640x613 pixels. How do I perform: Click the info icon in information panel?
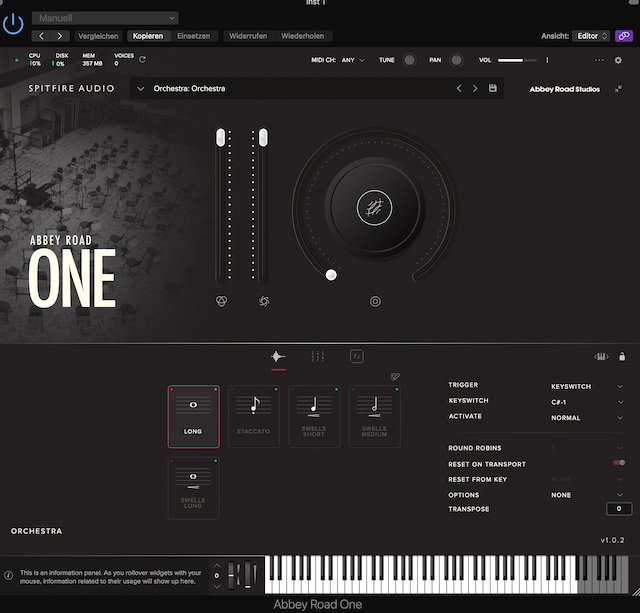point(8,575)
